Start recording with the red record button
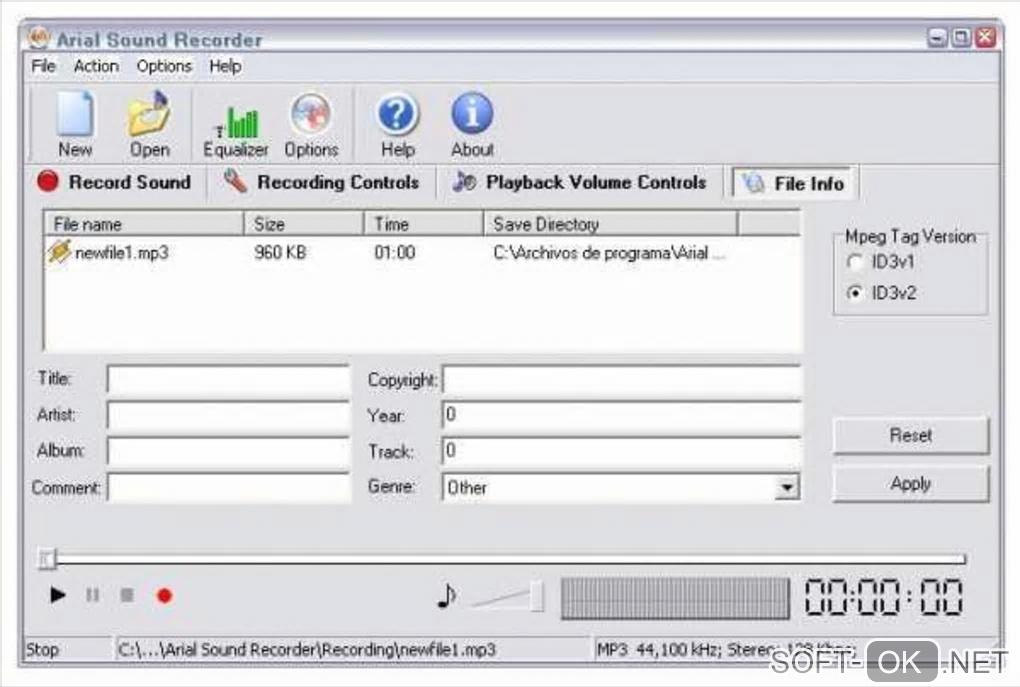This screenshot has width=1020, height=687. point(165,596)
